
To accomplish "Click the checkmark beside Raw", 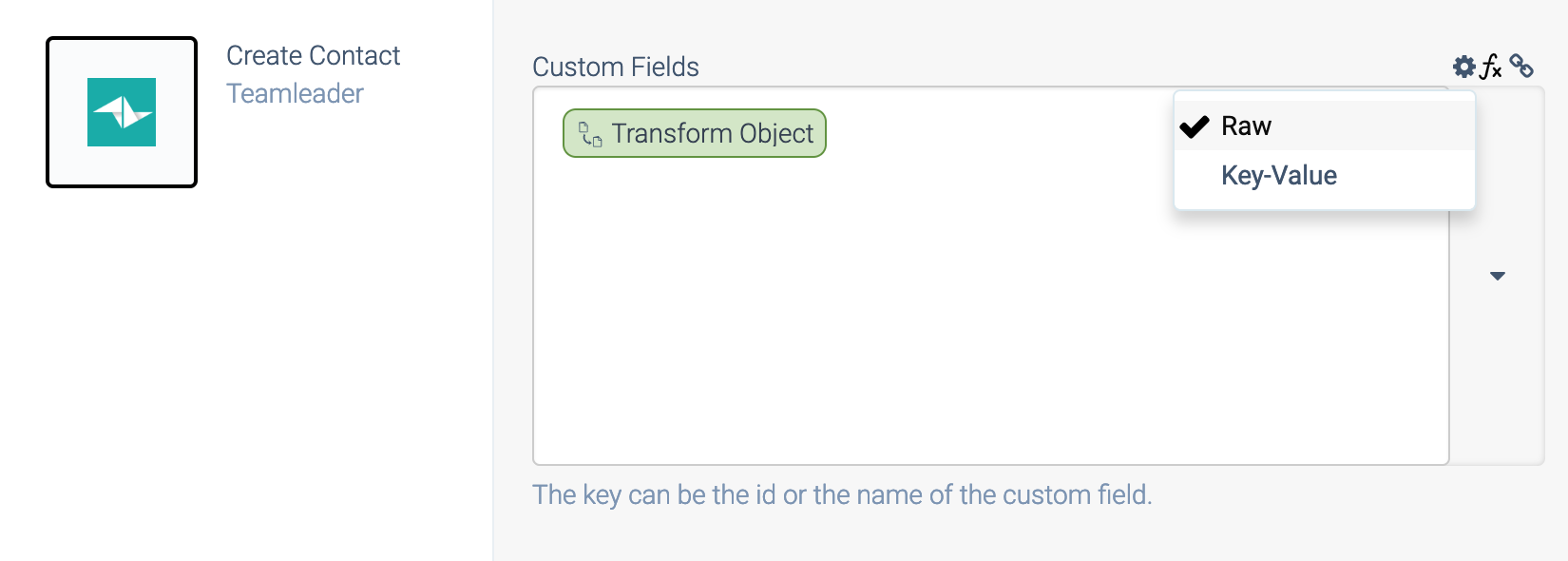I will (x=1195, y=126).
